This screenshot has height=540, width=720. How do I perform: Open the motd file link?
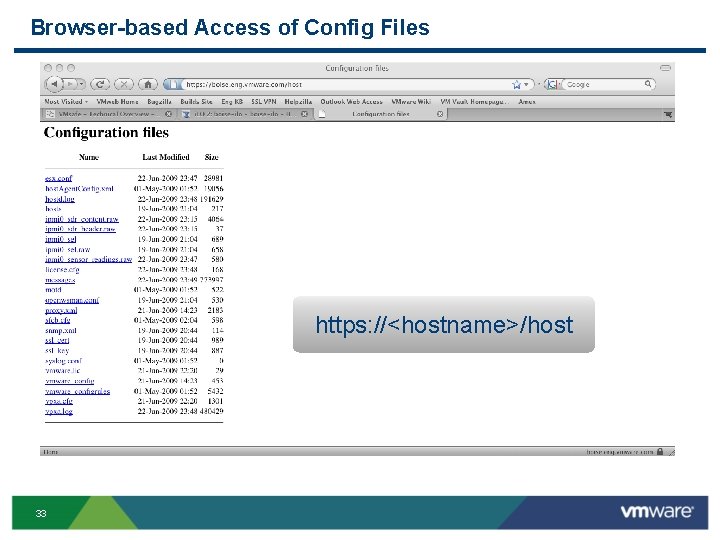[53, 290]
